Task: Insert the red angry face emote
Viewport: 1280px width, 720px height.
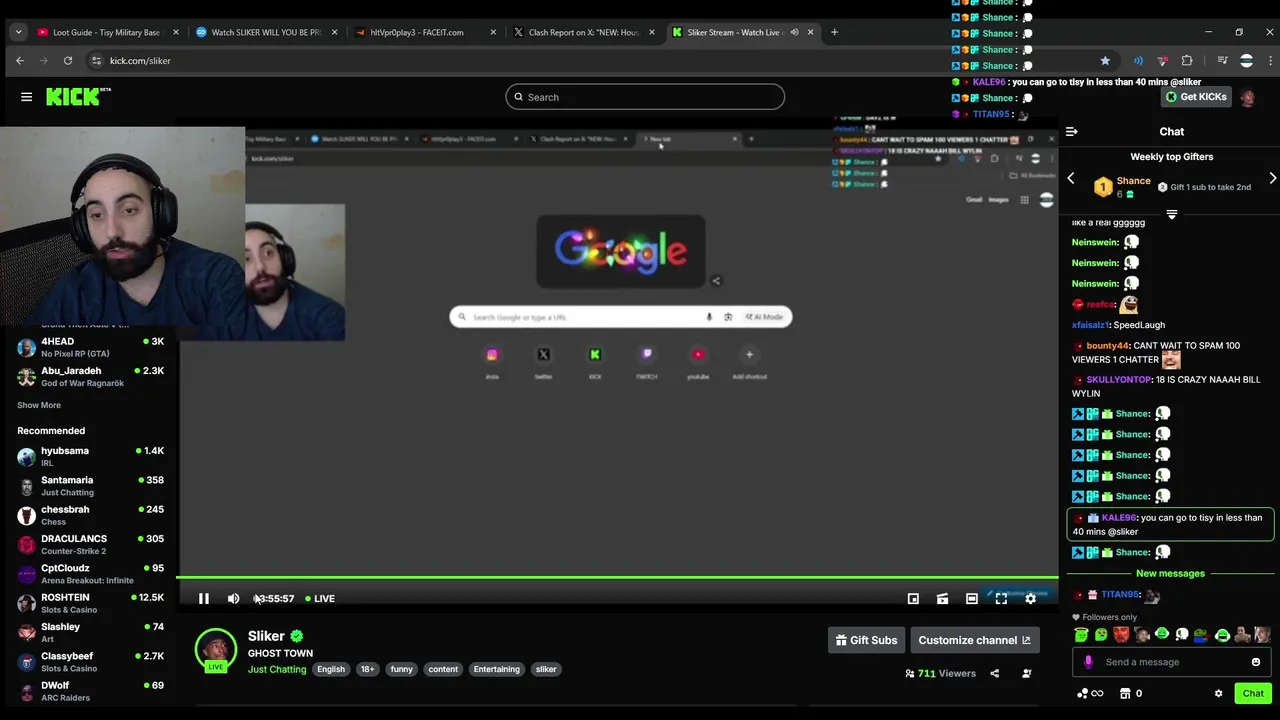Action: point(1121,635)
